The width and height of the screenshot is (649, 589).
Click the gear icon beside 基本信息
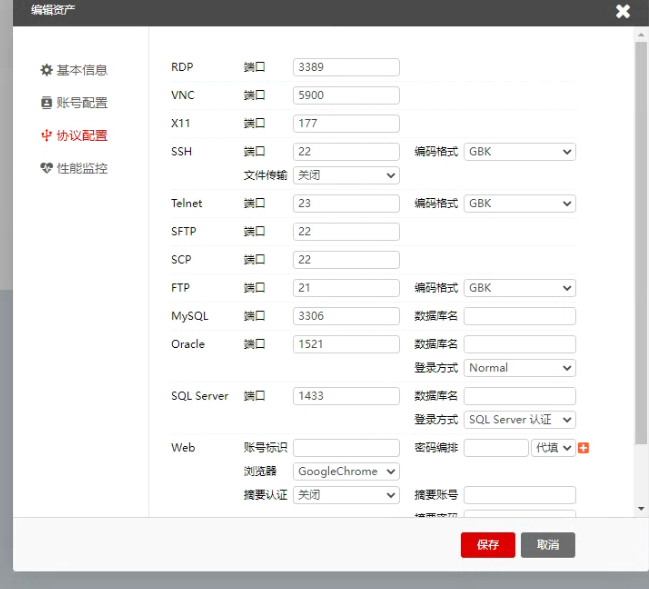coord(46,71)
